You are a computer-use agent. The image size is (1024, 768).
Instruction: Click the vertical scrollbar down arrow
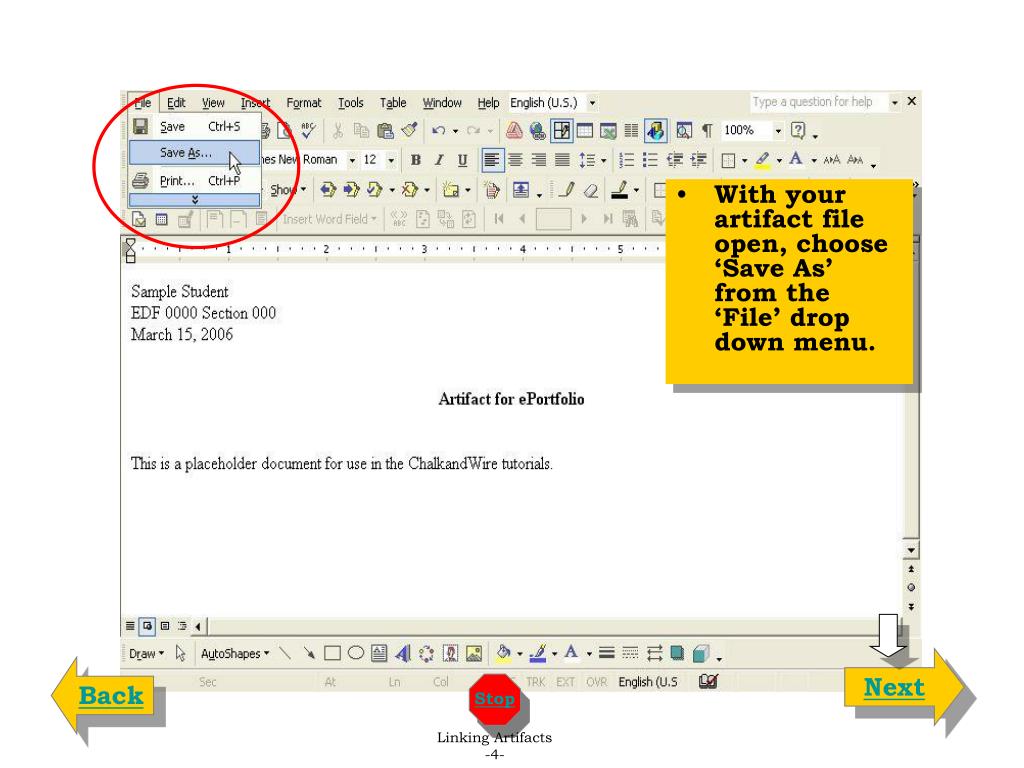point(911,550)
